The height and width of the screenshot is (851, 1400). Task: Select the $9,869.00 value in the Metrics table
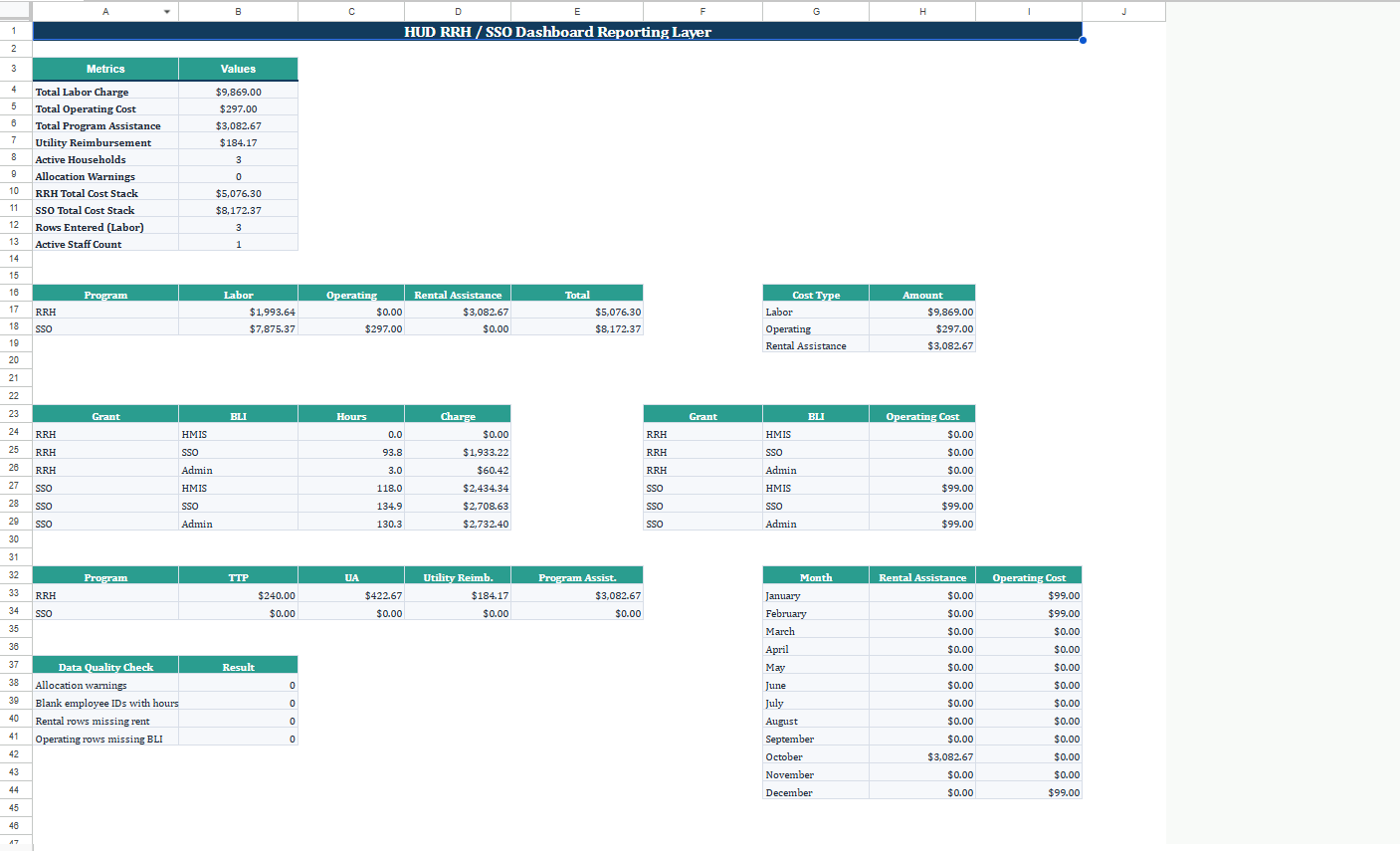tap(238, 92)
